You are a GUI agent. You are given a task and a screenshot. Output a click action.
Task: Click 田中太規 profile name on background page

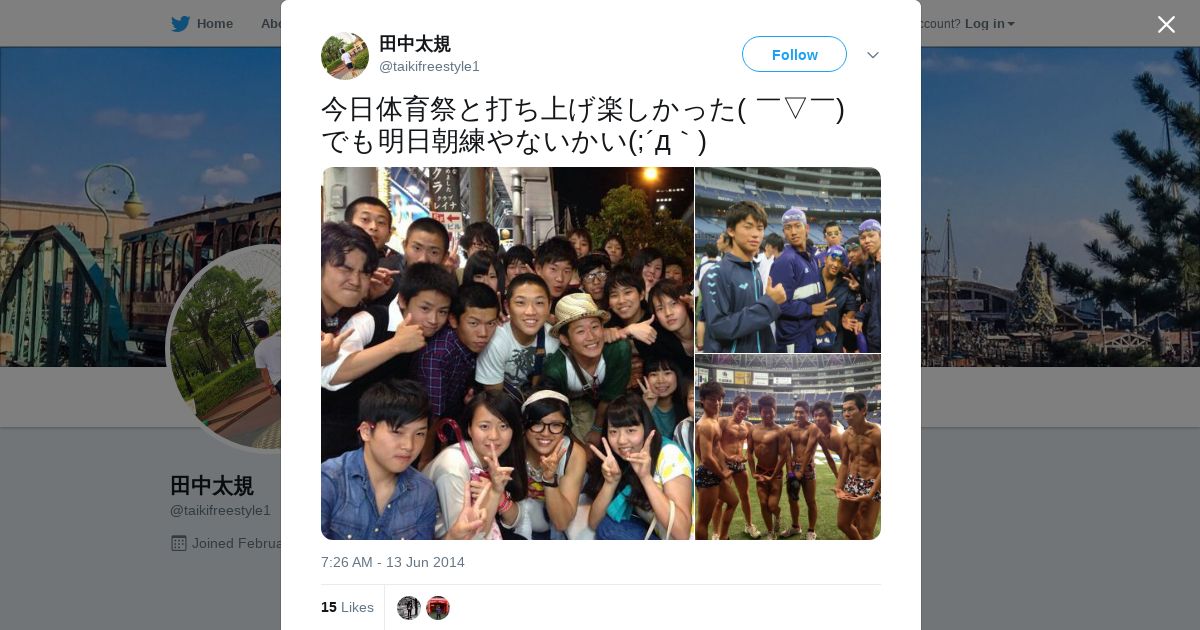tap(212, 486)
